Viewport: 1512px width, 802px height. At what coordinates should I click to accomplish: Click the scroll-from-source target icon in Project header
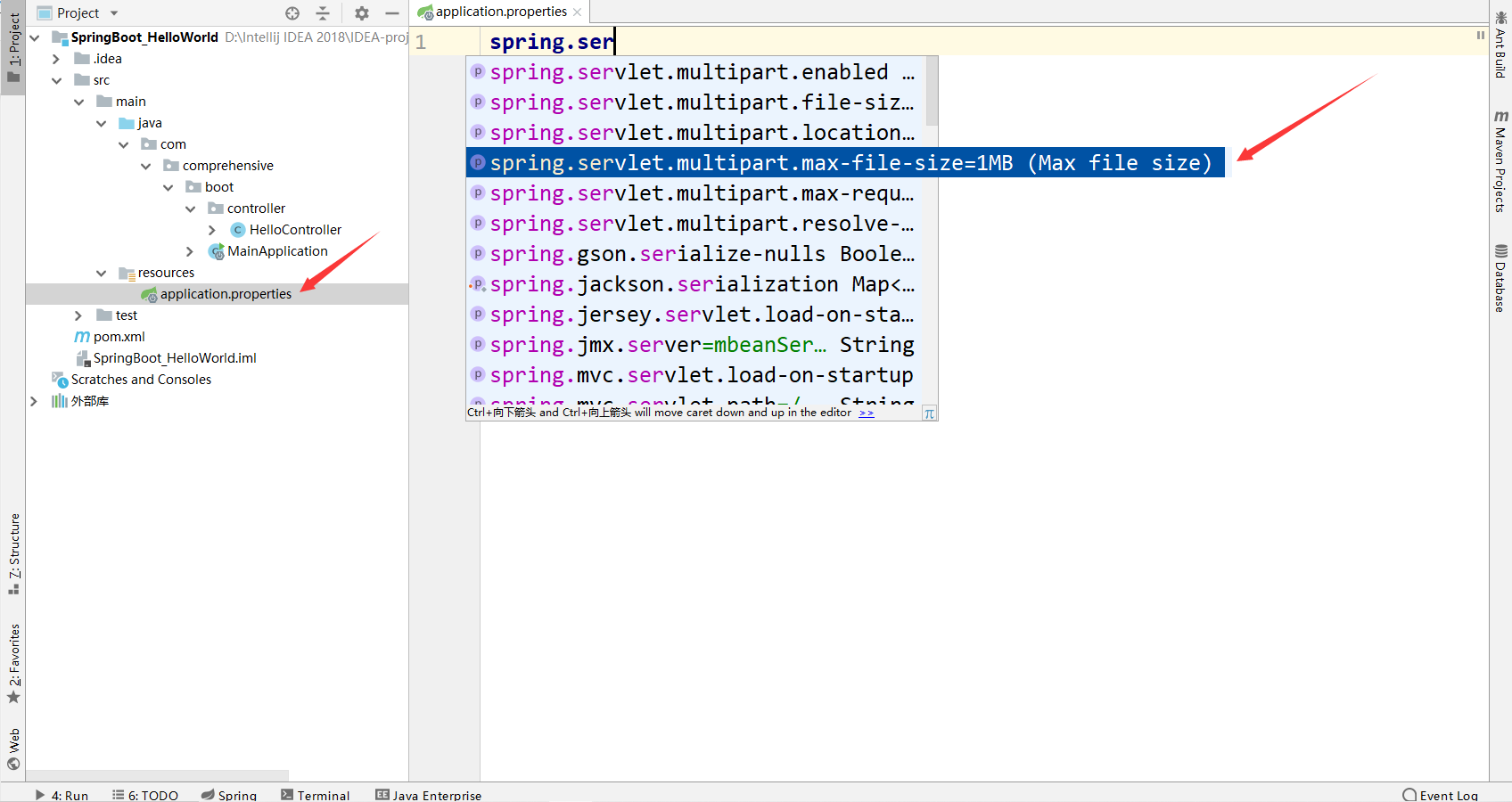[x=292, y=13]
